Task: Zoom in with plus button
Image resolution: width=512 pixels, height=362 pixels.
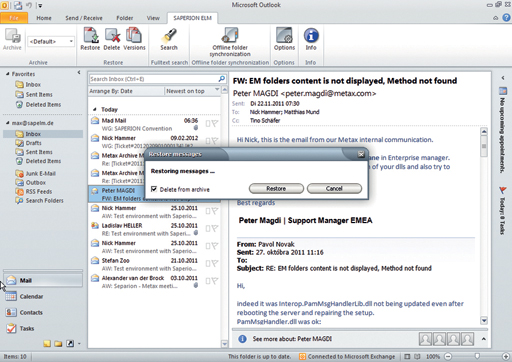Action: (506, 356)
